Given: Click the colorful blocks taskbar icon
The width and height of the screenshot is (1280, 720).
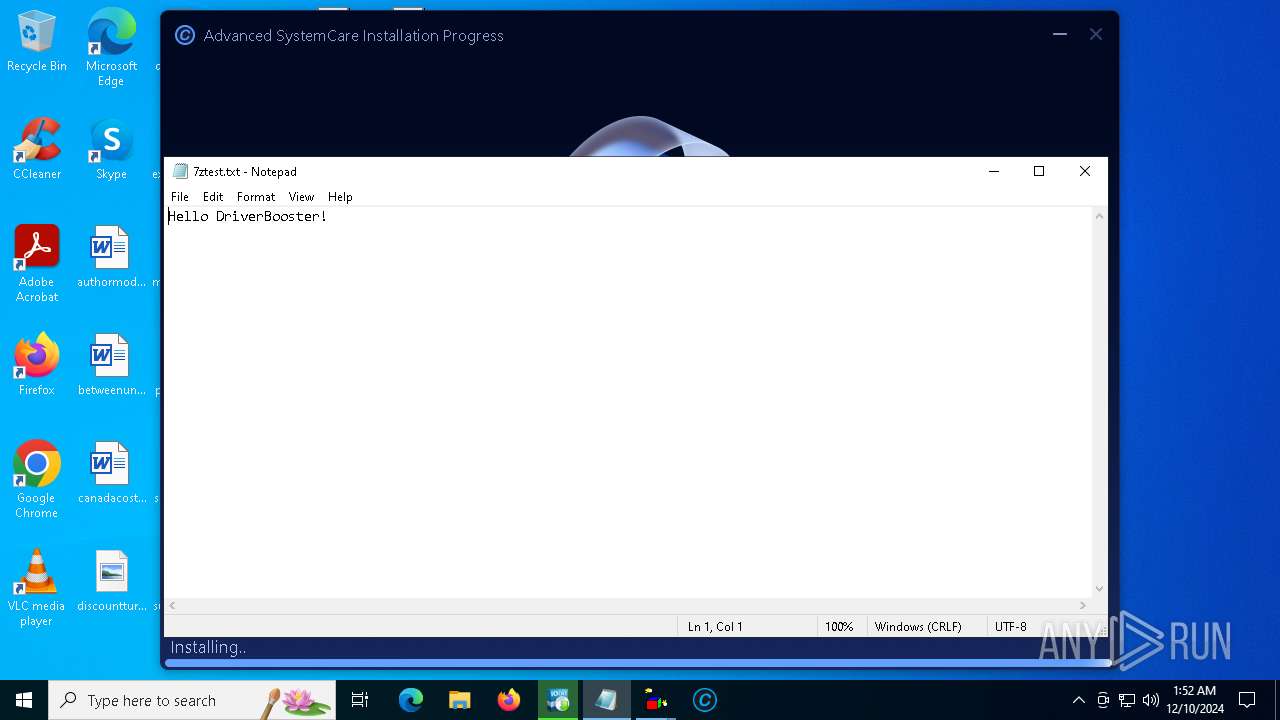Looking at the screenshot, I should click(656, 700).
